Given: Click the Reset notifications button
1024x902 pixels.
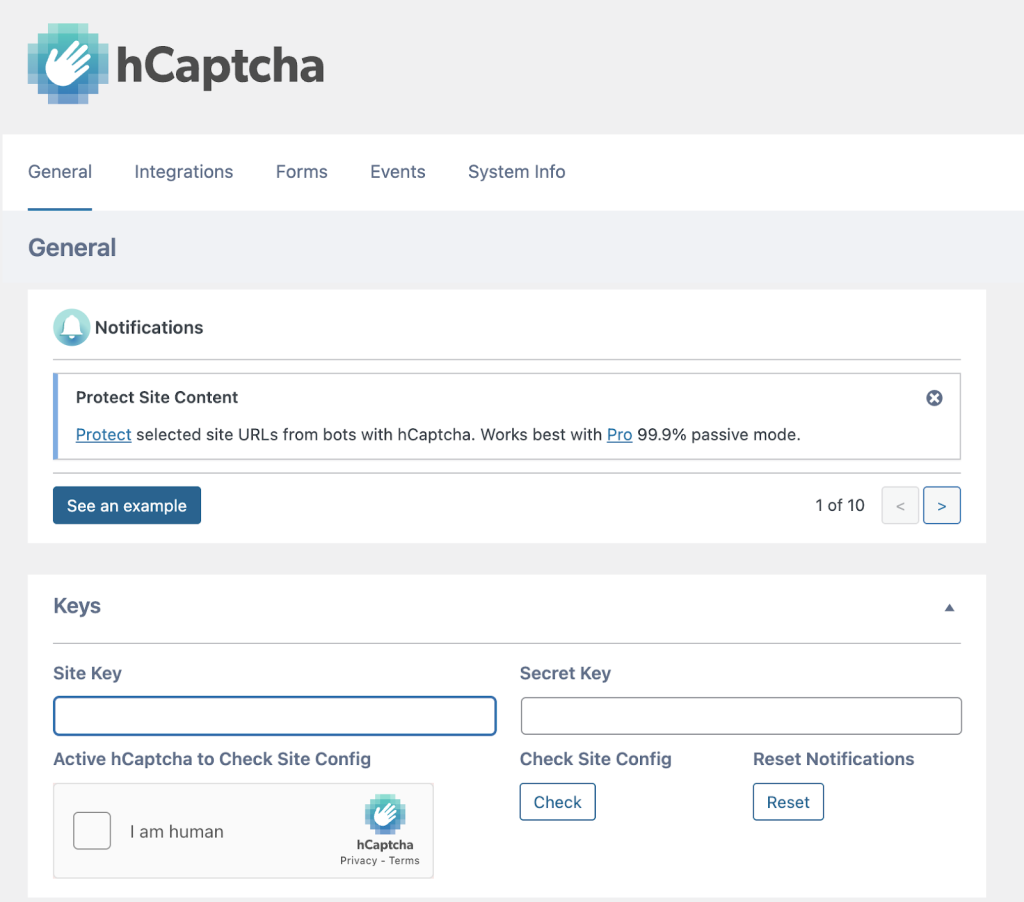Looking at the screenshot, I should click(788, 802).
